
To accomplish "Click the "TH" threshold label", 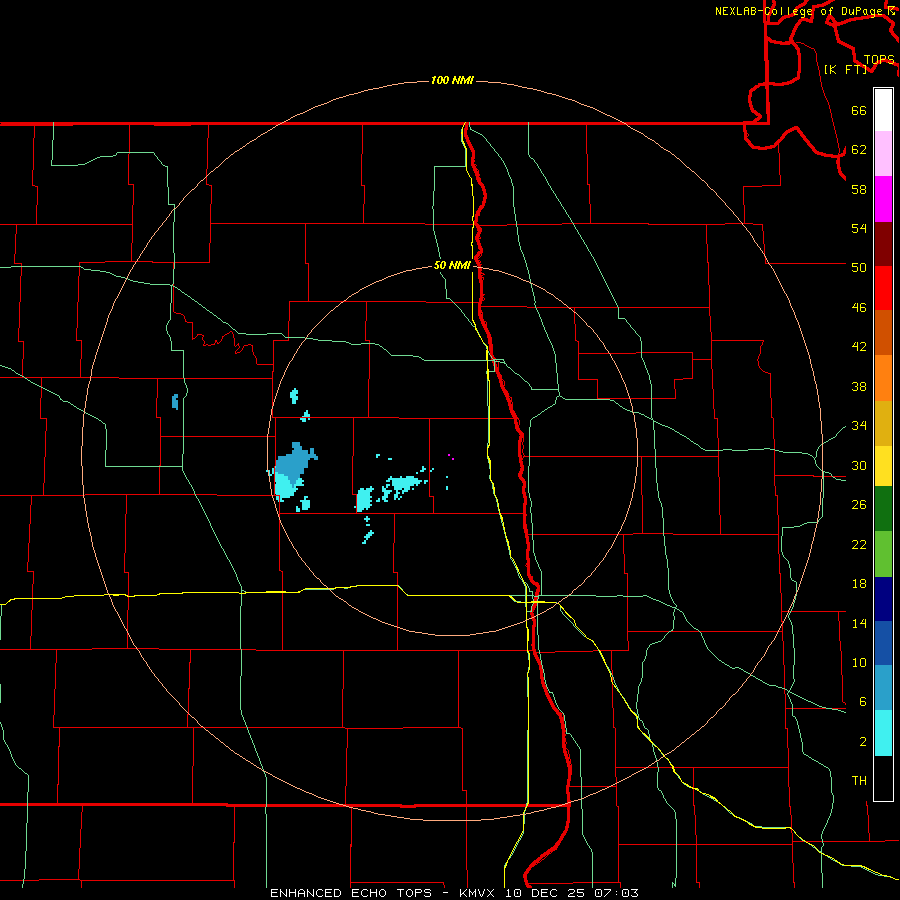I will (x=859, y=781).
